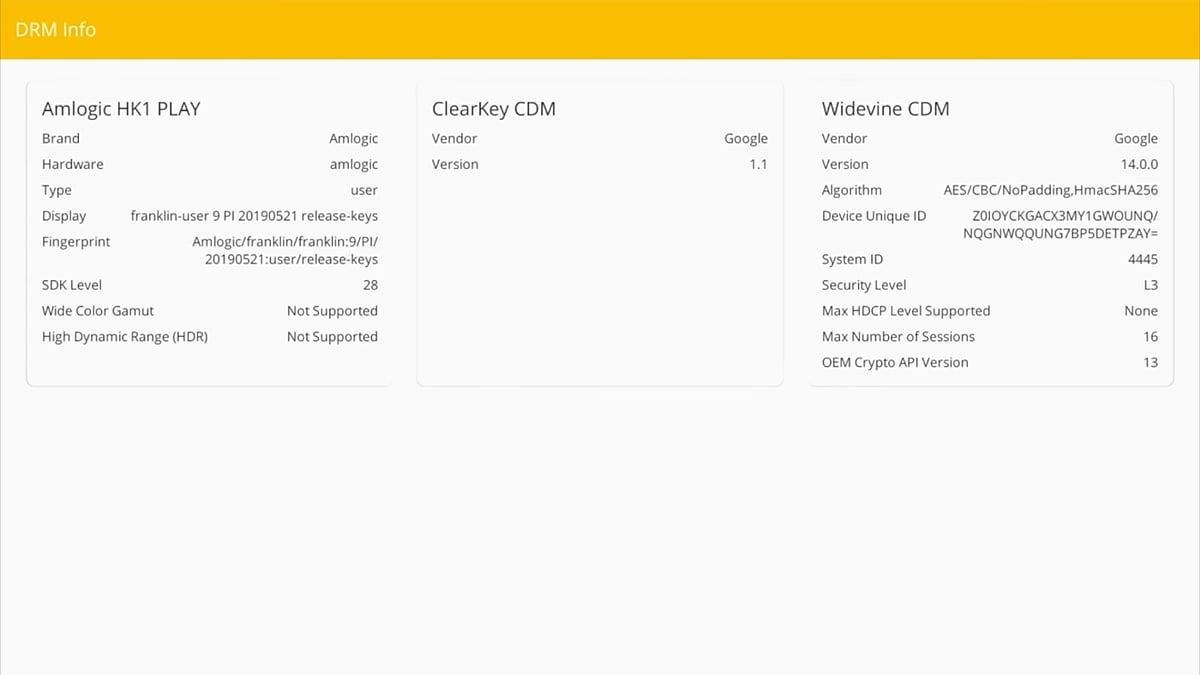Image resolution: width=1200 pixels, height=675 pixels.
Task: Click the Max HDCP Level Supported label
Action: pyautogui.click(x=906, y=312)
